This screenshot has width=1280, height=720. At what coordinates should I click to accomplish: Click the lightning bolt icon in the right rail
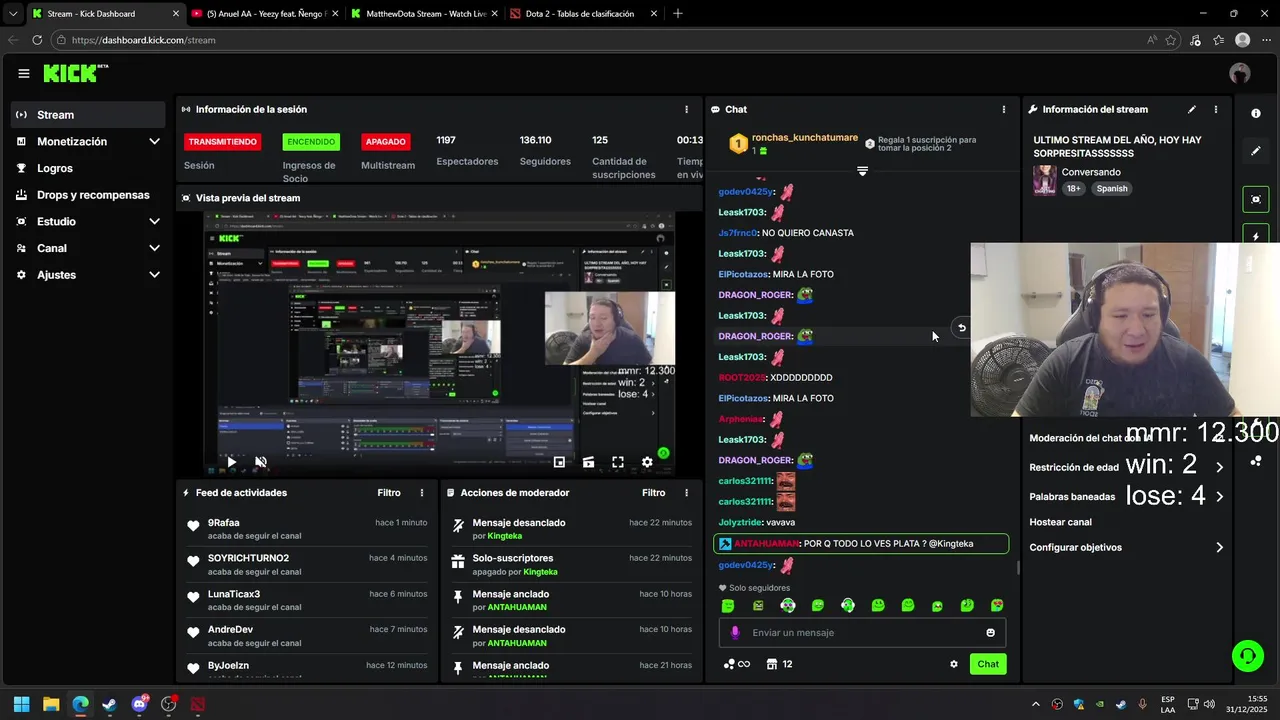[x=1256, y=236]
